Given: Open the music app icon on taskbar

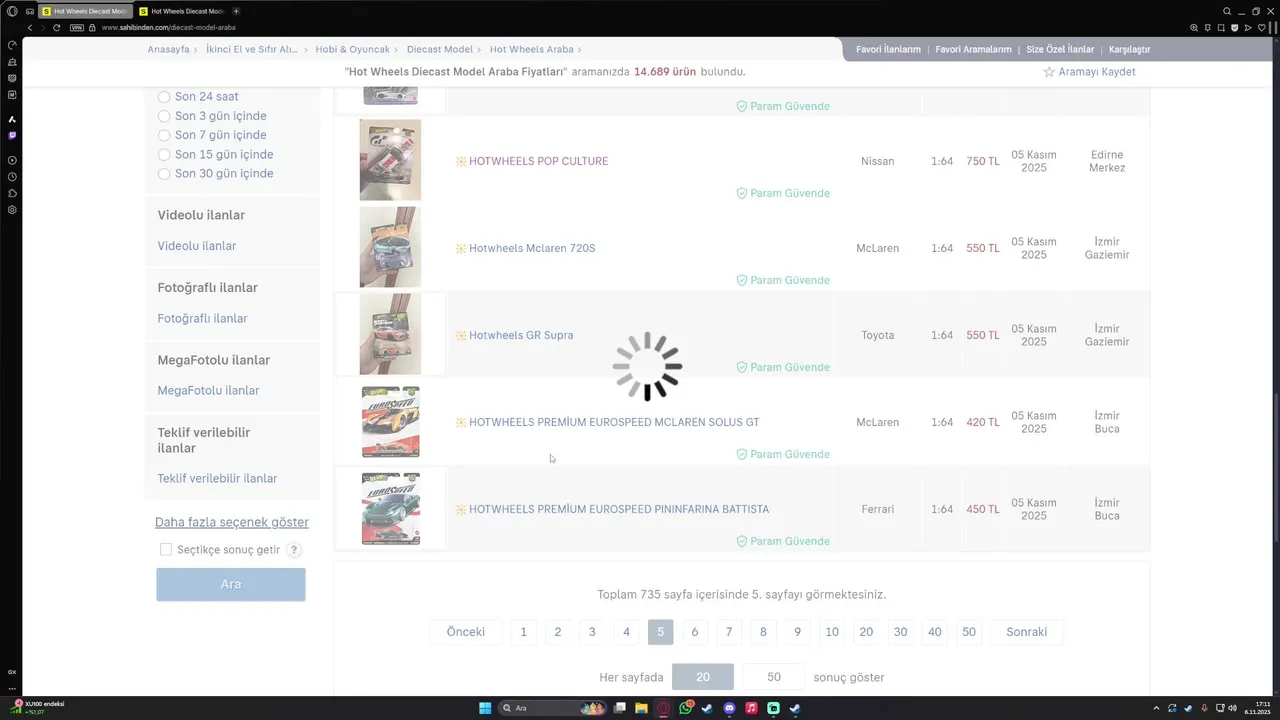Looking at the screenshot, I should [x=751, y=708].
